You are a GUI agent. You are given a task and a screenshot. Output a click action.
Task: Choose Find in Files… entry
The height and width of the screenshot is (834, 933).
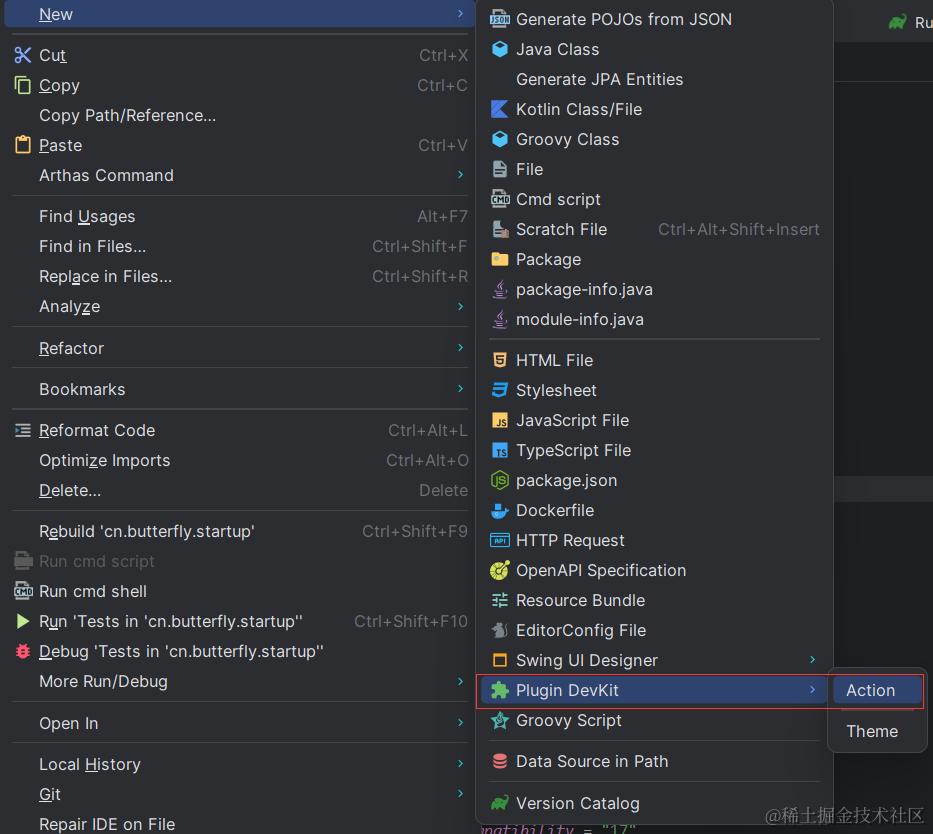click(x=240, y=246)
